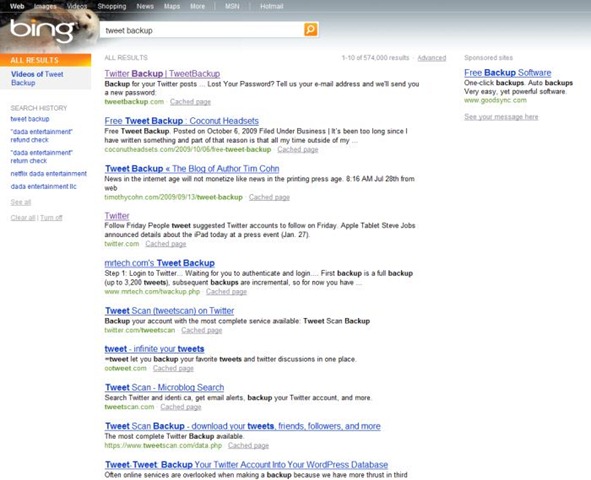This screenshot has height=480, width=591.
Task: Open the Twitter result title
Action: point(117,216)
